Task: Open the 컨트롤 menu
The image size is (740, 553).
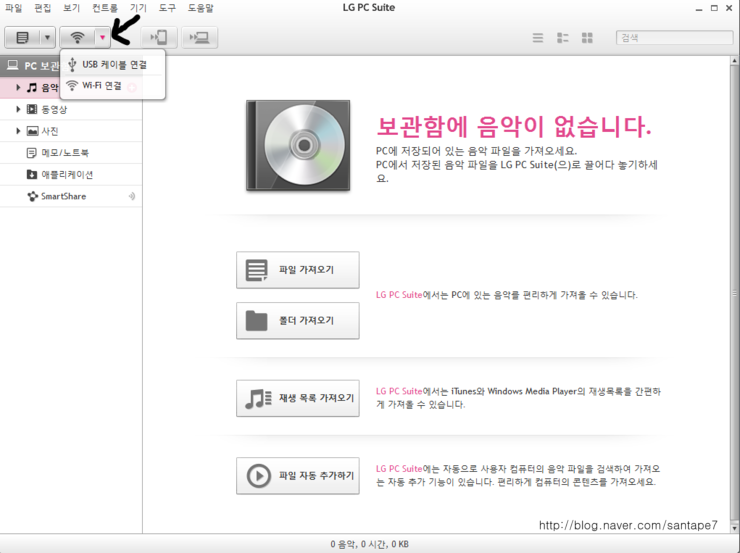Action: [x=105, y=8]
